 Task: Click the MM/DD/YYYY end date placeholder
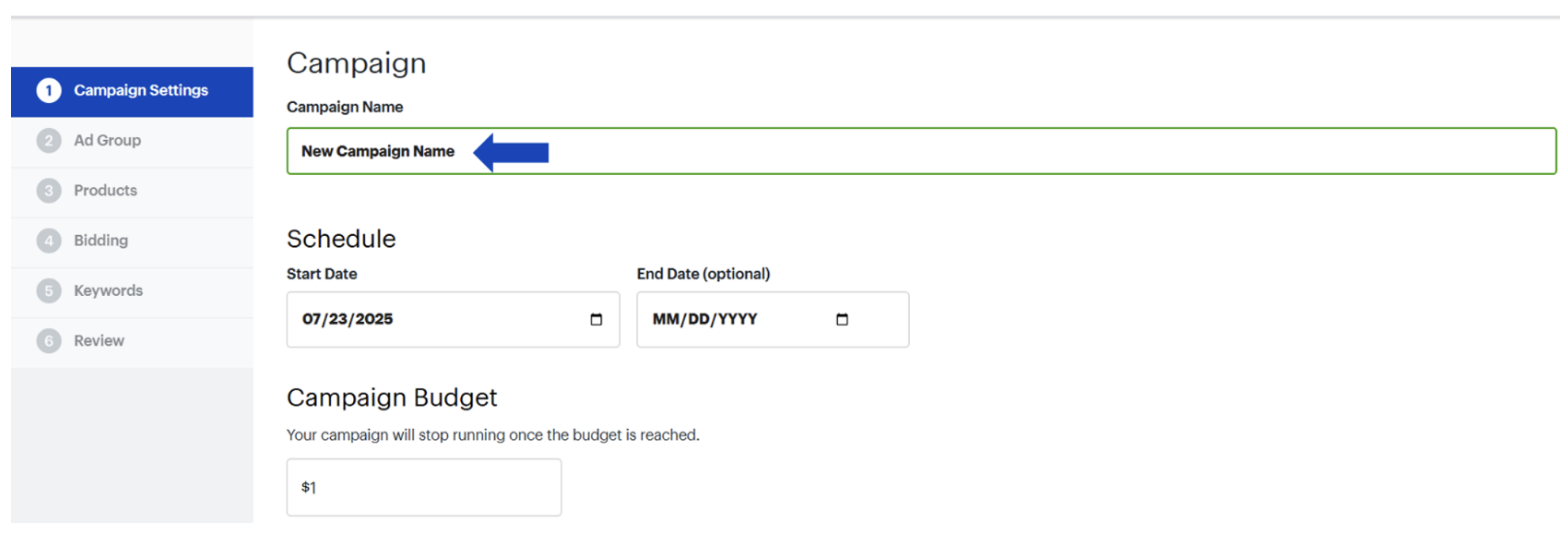(x=705, y=320)
